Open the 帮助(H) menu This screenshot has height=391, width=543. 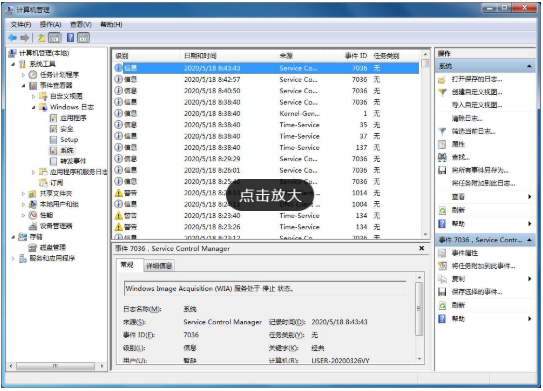pos(111,25)
